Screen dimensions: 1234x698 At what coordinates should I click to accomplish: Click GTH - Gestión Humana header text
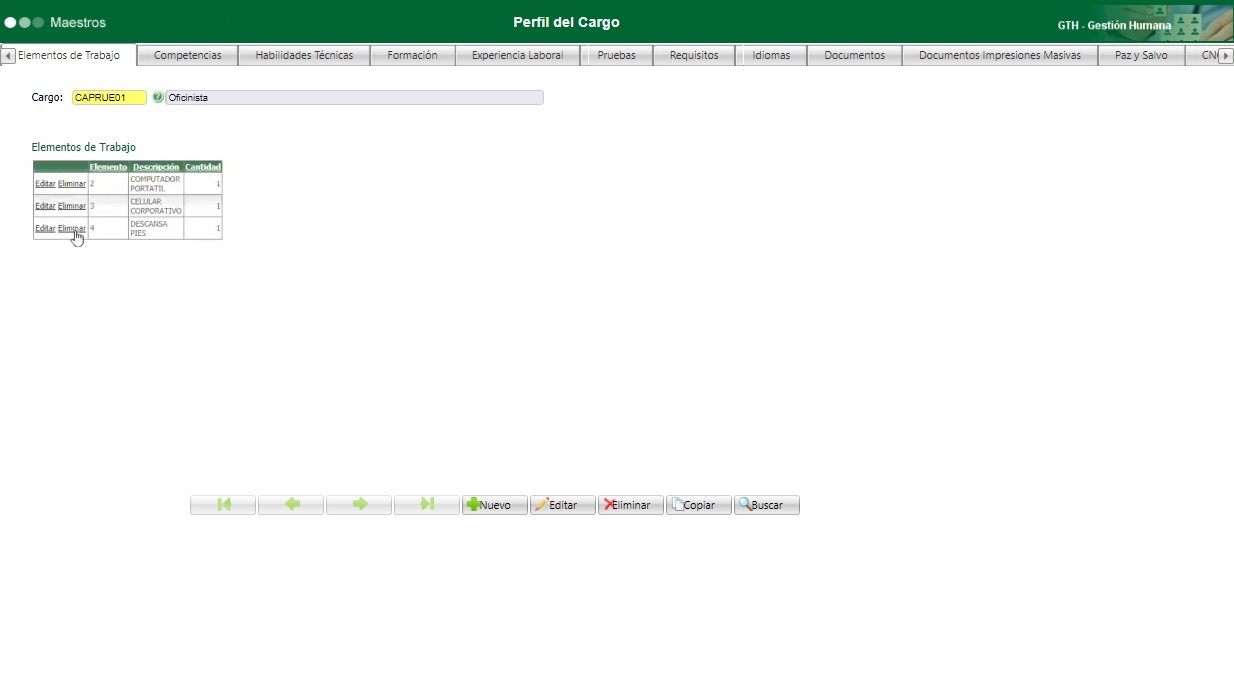coord(1114,25)
